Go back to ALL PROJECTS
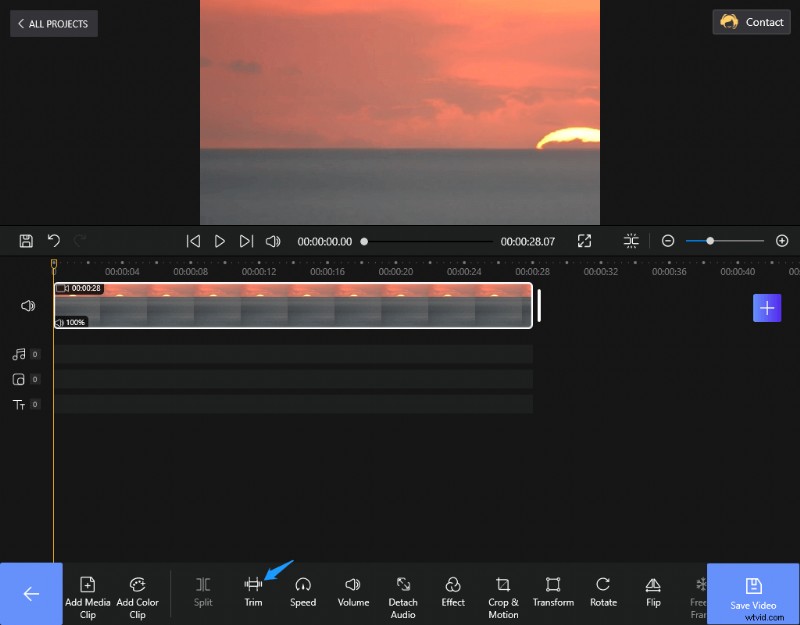800x625 pixels. coord(53,23)
